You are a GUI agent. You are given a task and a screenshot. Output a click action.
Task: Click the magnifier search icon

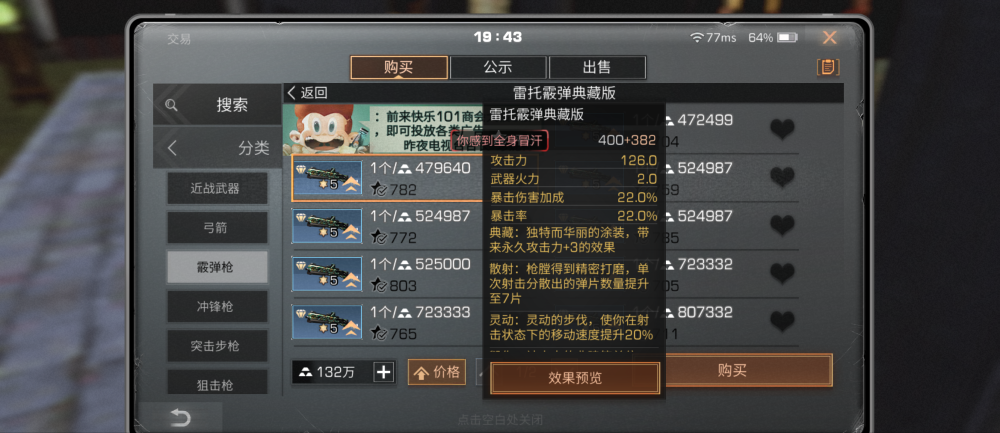(x=171, y=105)
